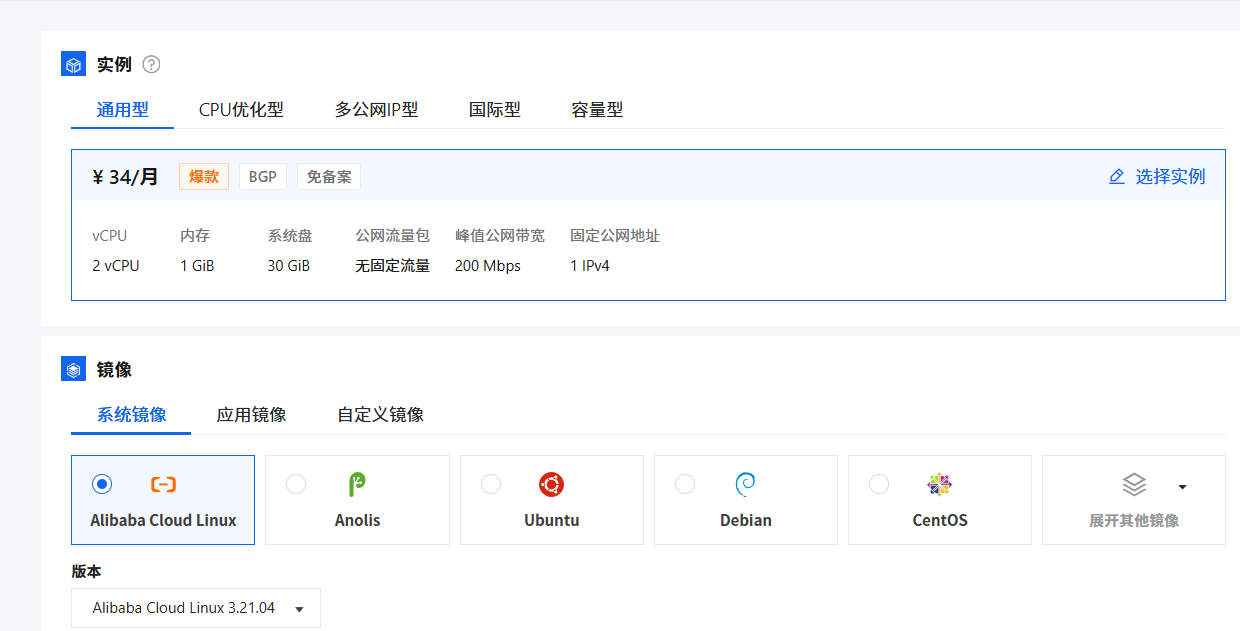Switch to the CPU优化型 tab
The width and height of the screenshot is (1240, 631).
[x=241, y=110]
